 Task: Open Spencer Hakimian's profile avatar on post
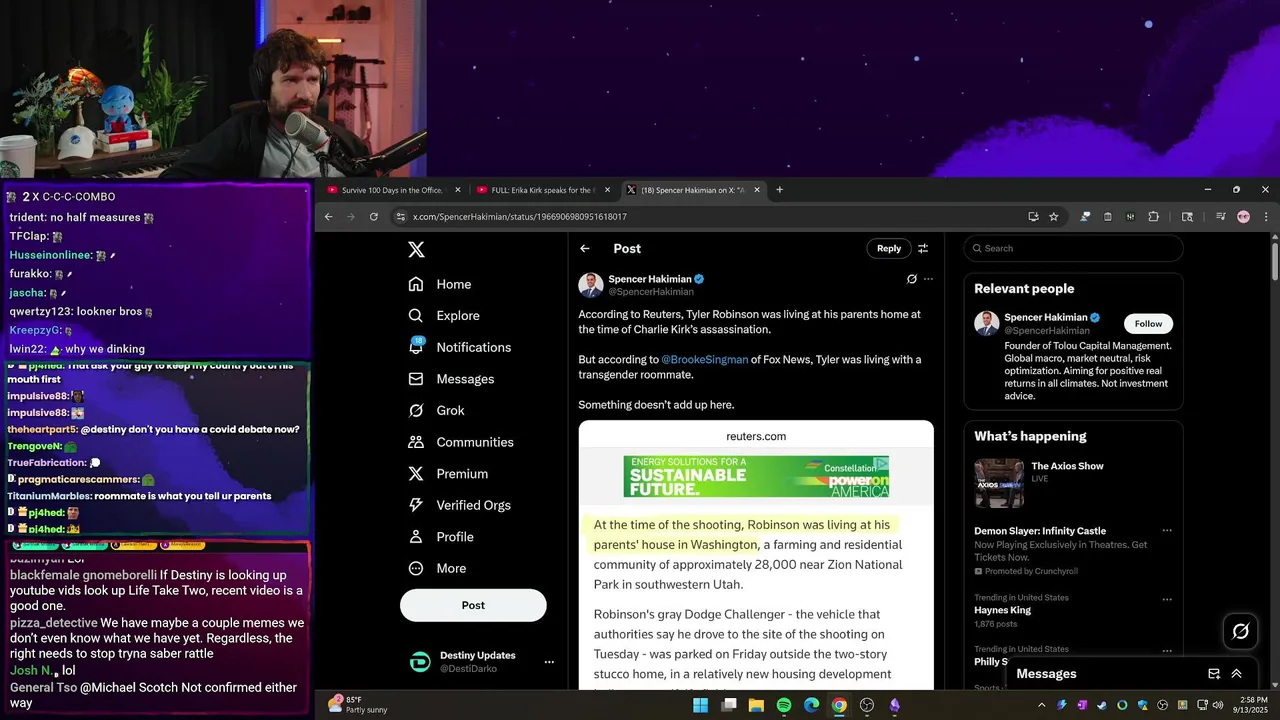tap(591, 285)
